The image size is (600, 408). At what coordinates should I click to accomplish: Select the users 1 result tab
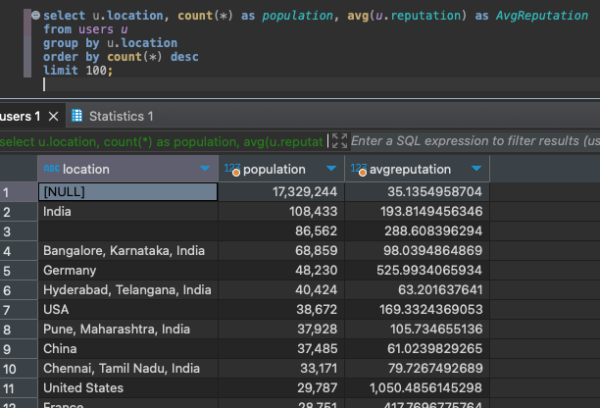[x=20, y=117]
